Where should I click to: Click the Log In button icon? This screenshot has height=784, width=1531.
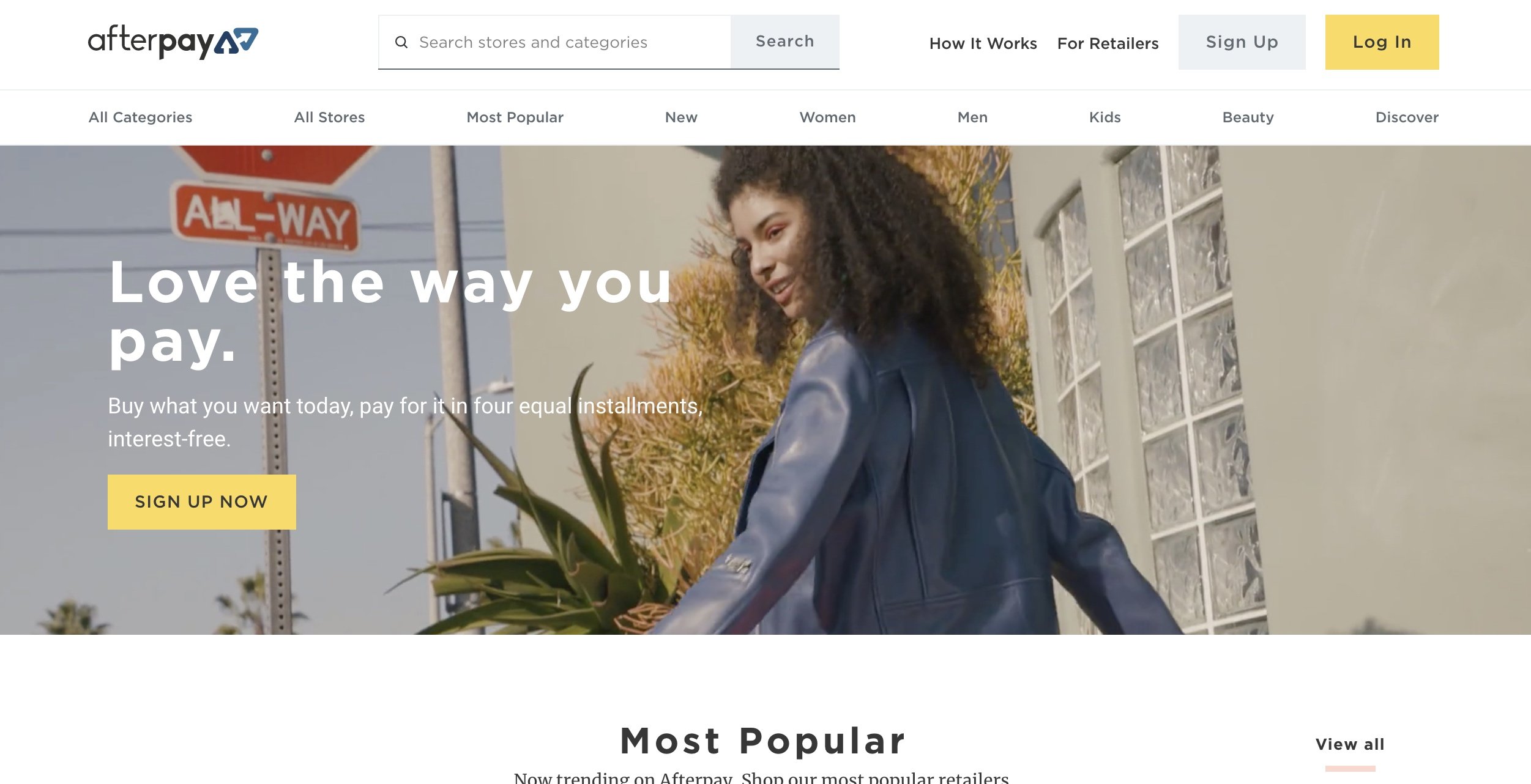[1382, 42]
